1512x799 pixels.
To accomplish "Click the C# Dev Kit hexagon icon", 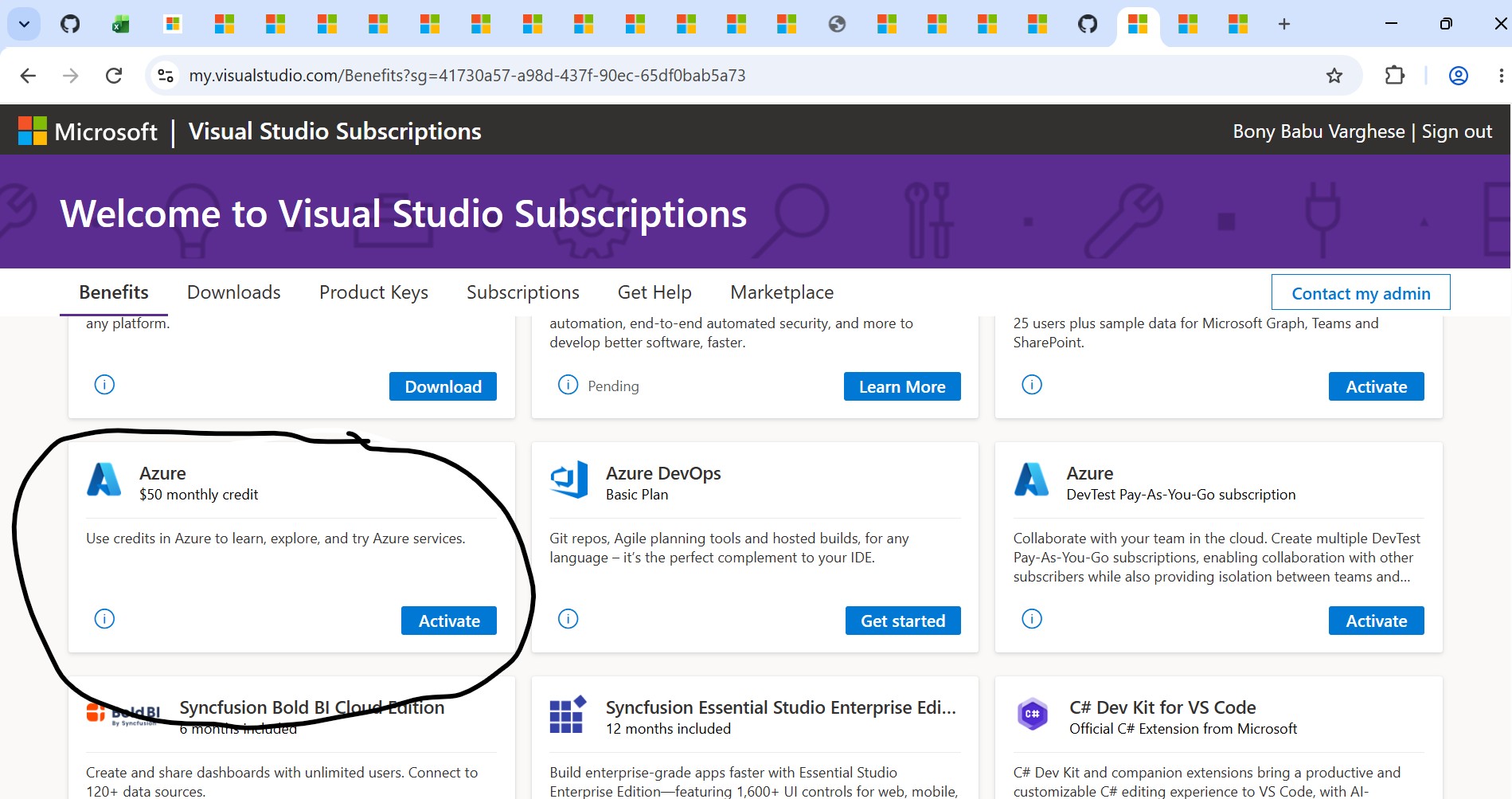I will pyautogui.click(x=1032, y=714).
